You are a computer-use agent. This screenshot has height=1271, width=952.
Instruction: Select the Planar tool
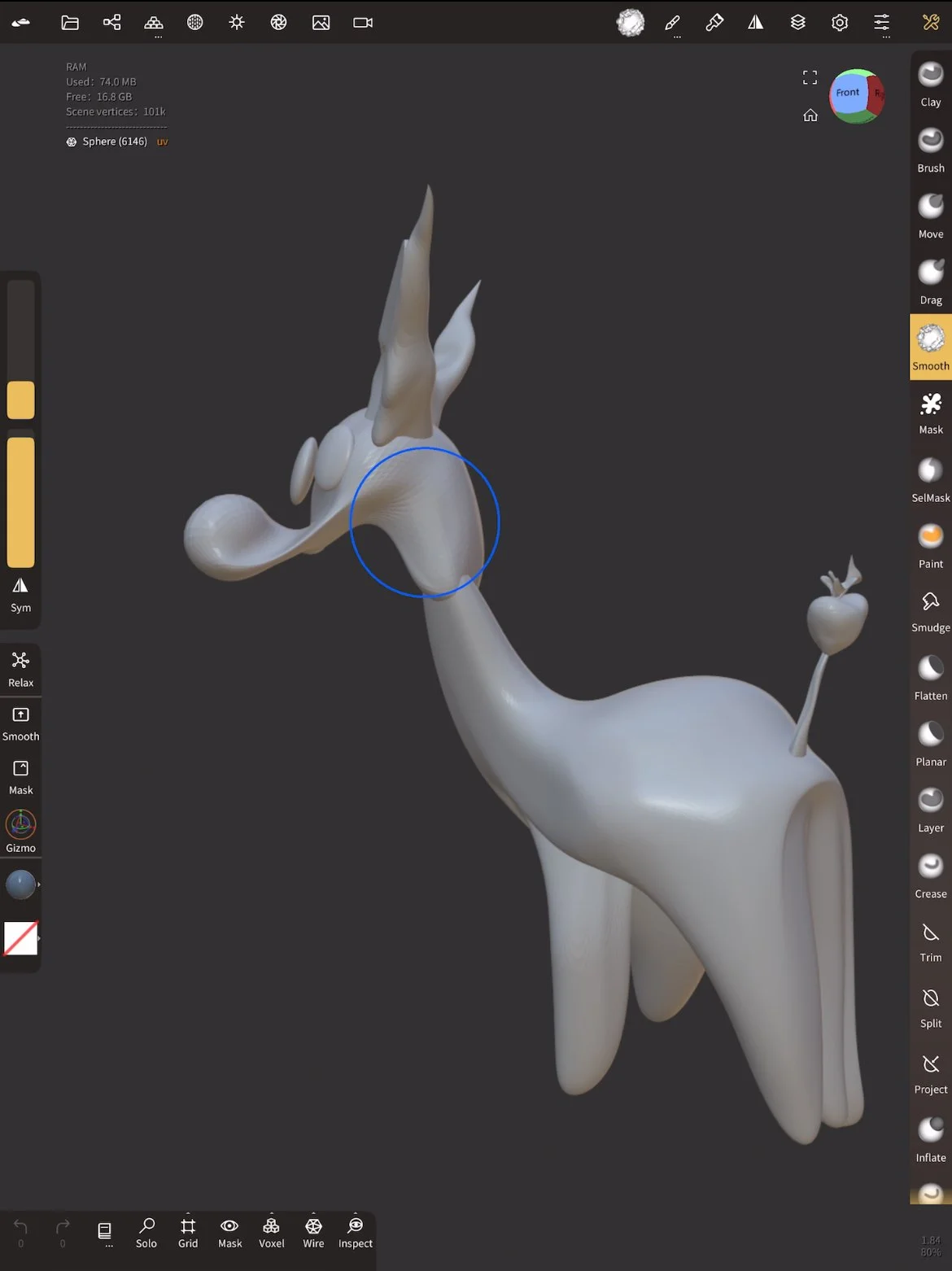(x=931, y=744)
